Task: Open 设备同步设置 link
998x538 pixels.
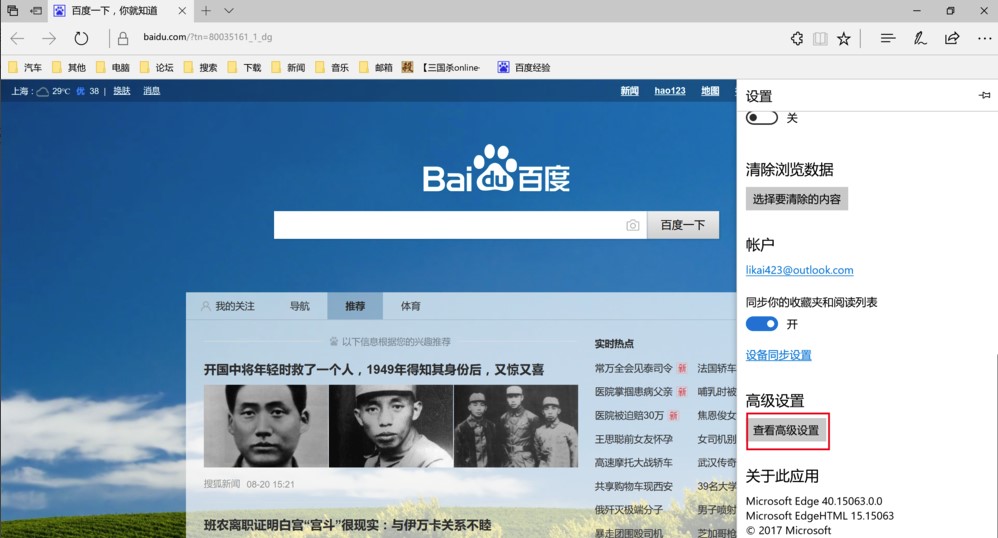Action: point(778,355)
